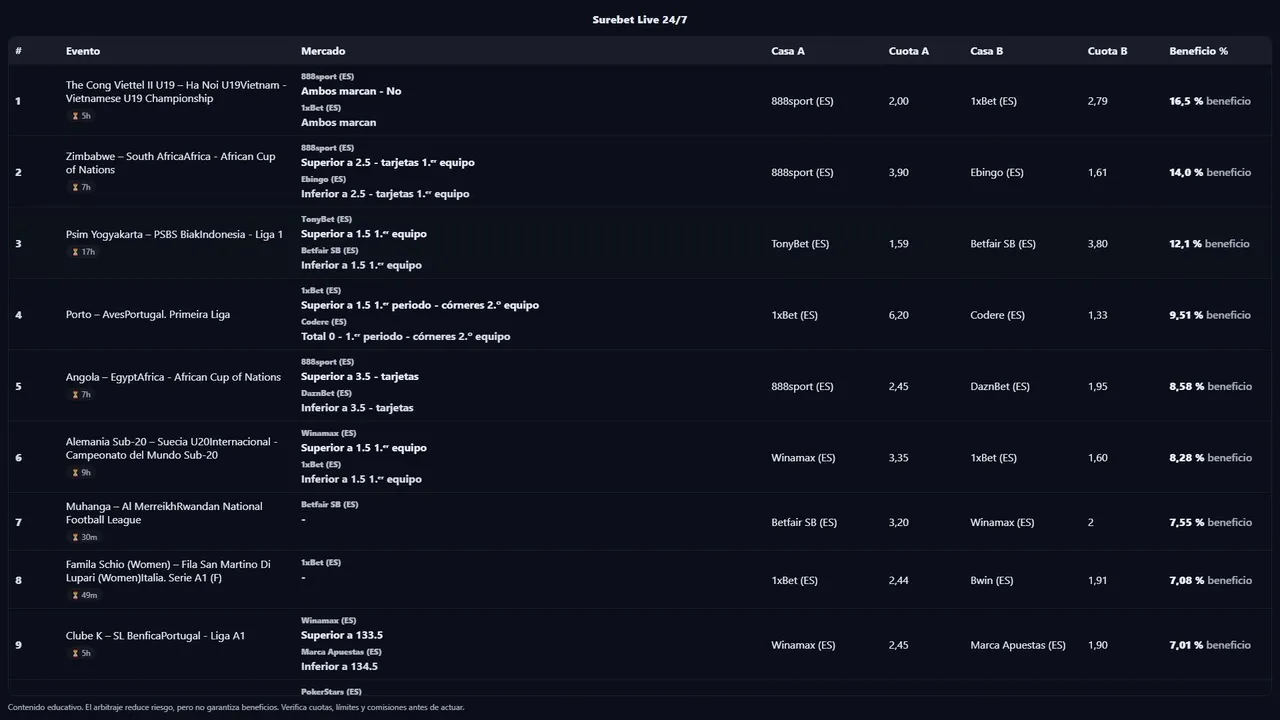Click the hourglass icon under Clube K event
1280x720 pixels.
(x=75, y=653)
